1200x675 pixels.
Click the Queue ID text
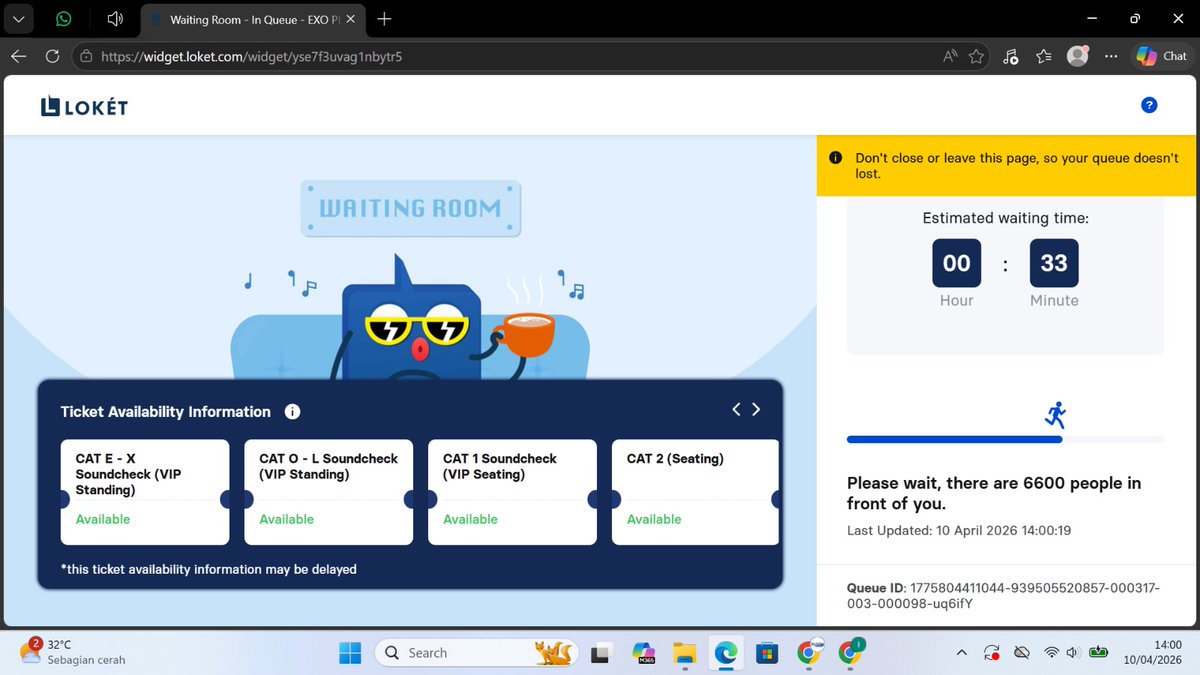click(x=1003, y=596)
